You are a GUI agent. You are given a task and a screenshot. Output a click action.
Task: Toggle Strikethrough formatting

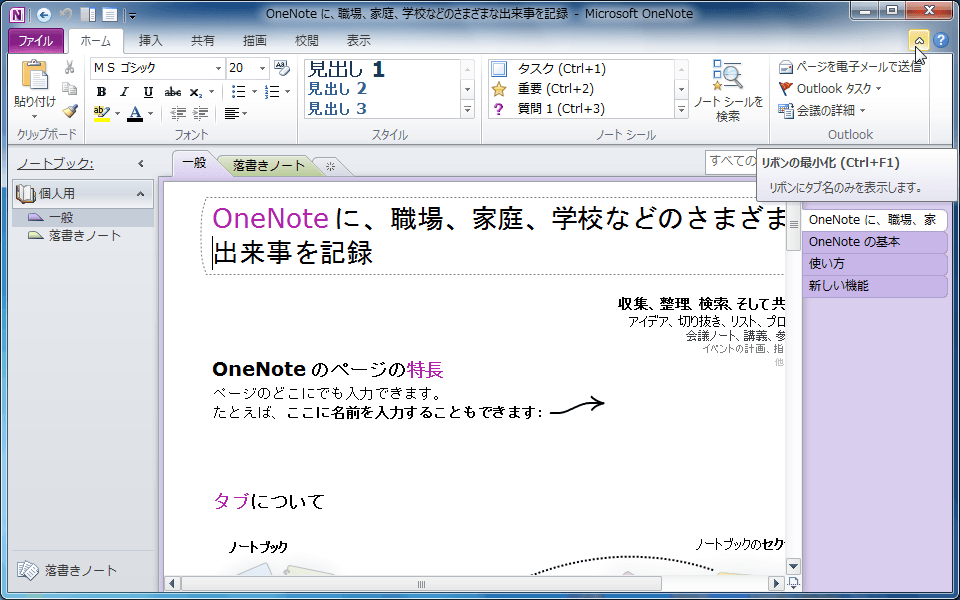click(173, 92)
